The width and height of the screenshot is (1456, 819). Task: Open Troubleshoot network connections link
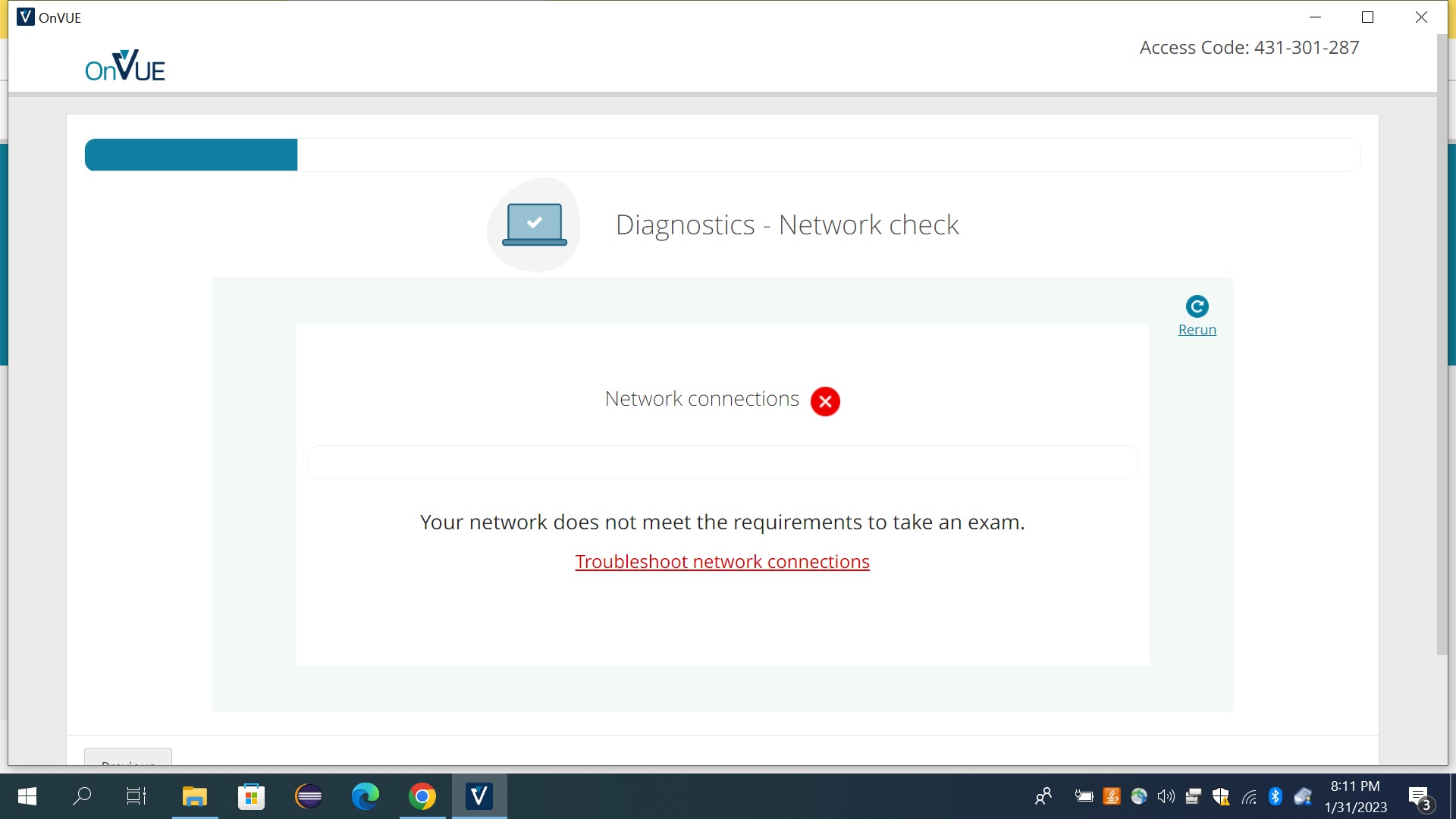722,562
